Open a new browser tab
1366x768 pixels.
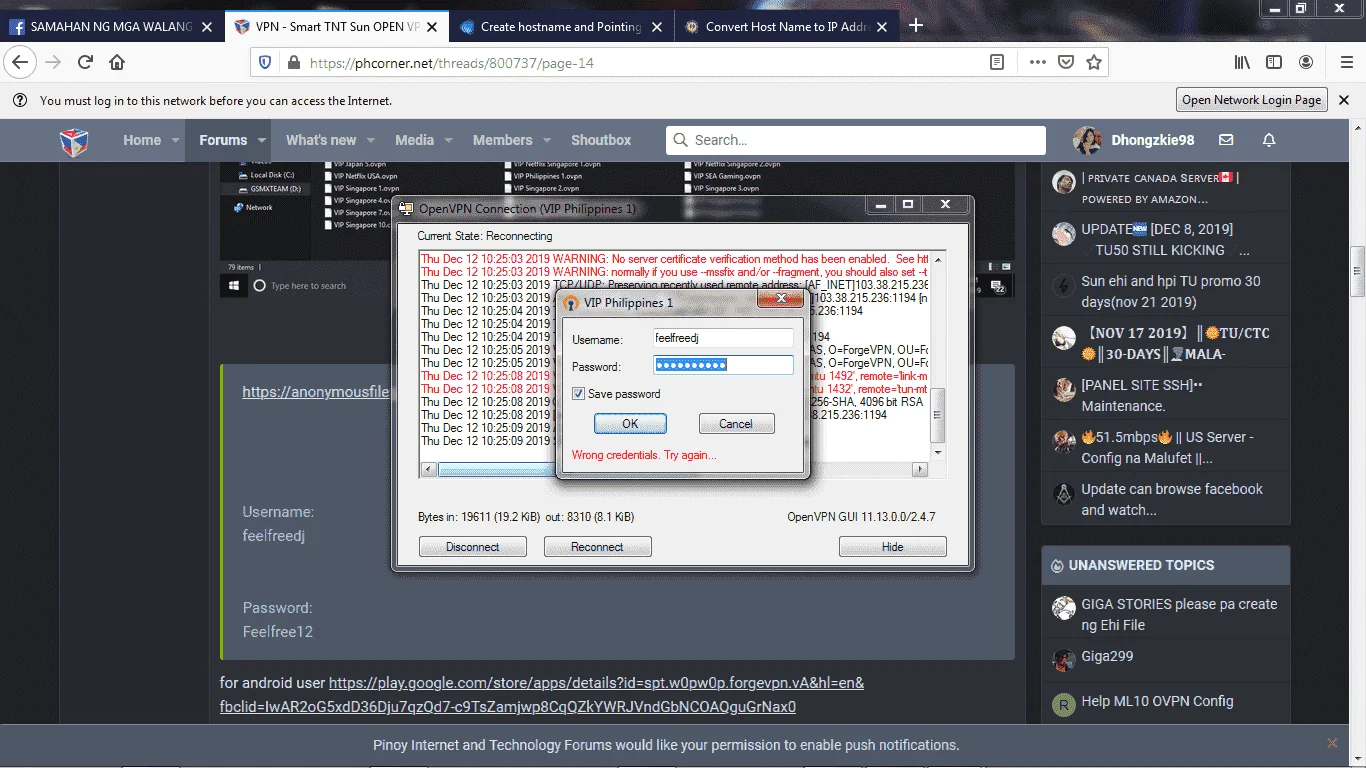[916, 26]
